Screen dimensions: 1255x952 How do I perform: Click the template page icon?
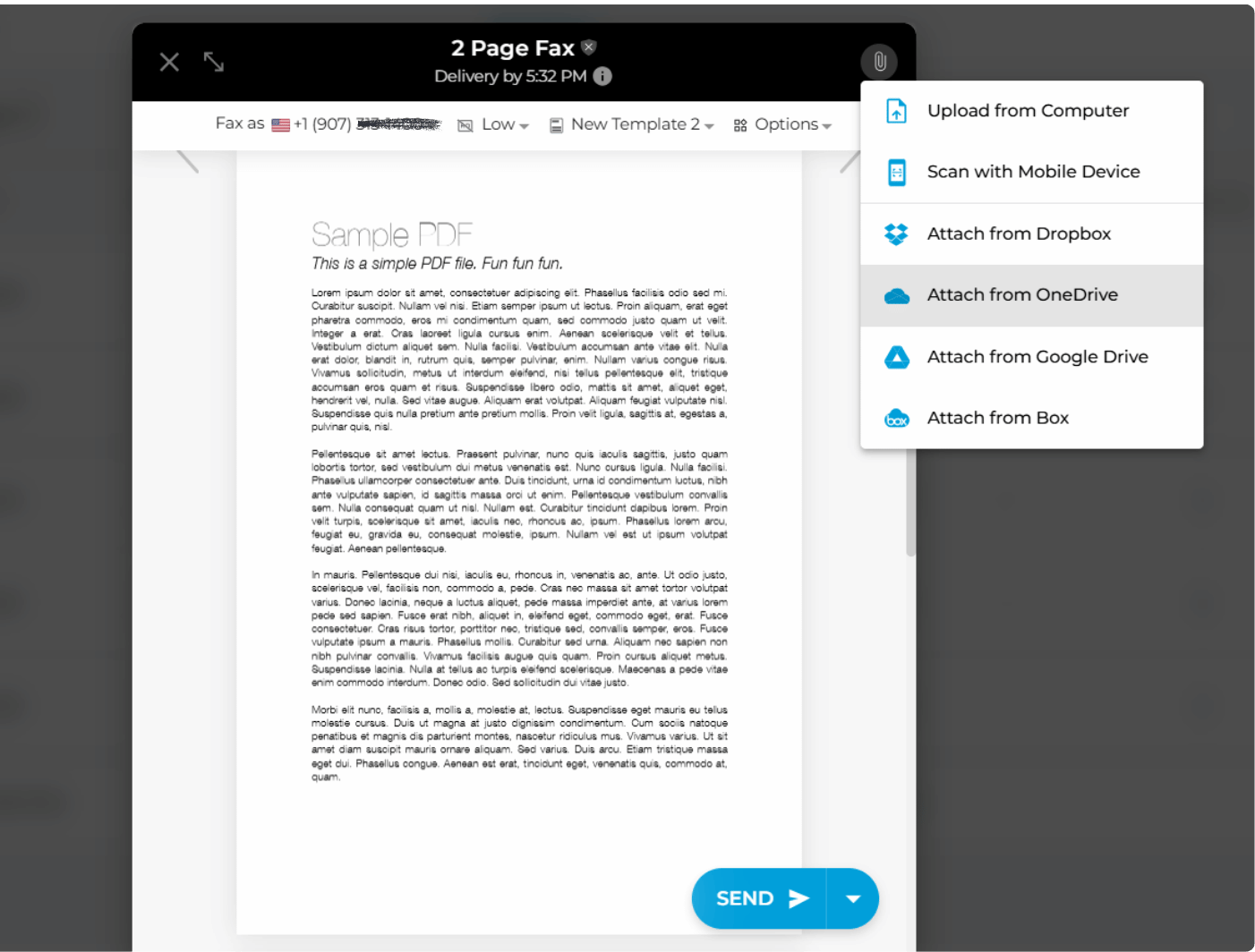(x=556, y=125)
